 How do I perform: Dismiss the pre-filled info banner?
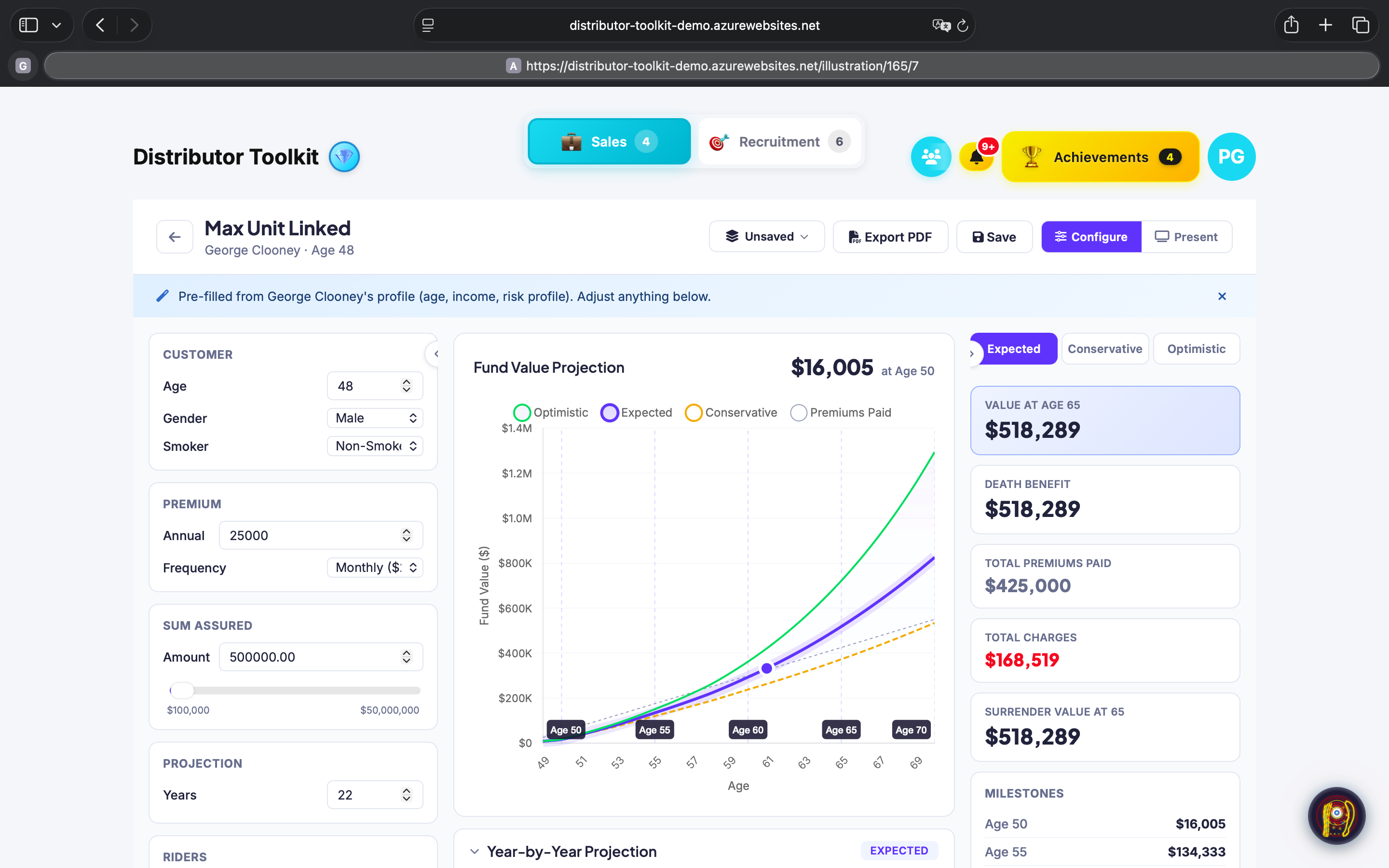point(1221,296)
